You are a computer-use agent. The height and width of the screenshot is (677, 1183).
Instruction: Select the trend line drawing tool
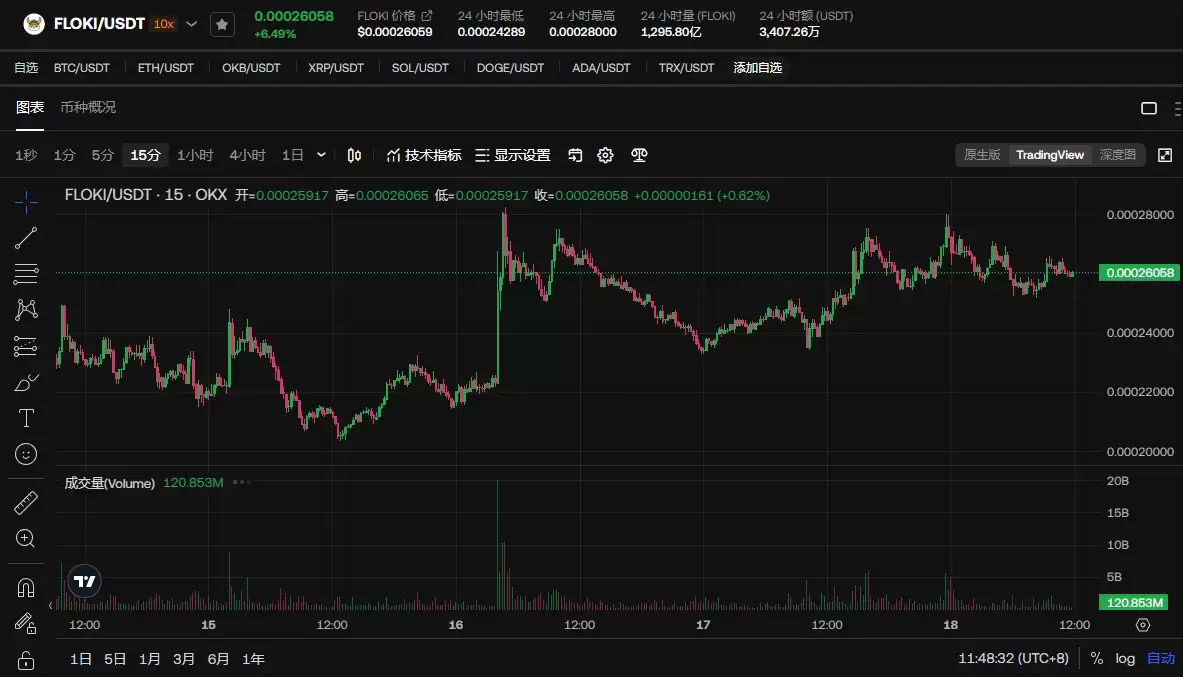tap(26, 238)
